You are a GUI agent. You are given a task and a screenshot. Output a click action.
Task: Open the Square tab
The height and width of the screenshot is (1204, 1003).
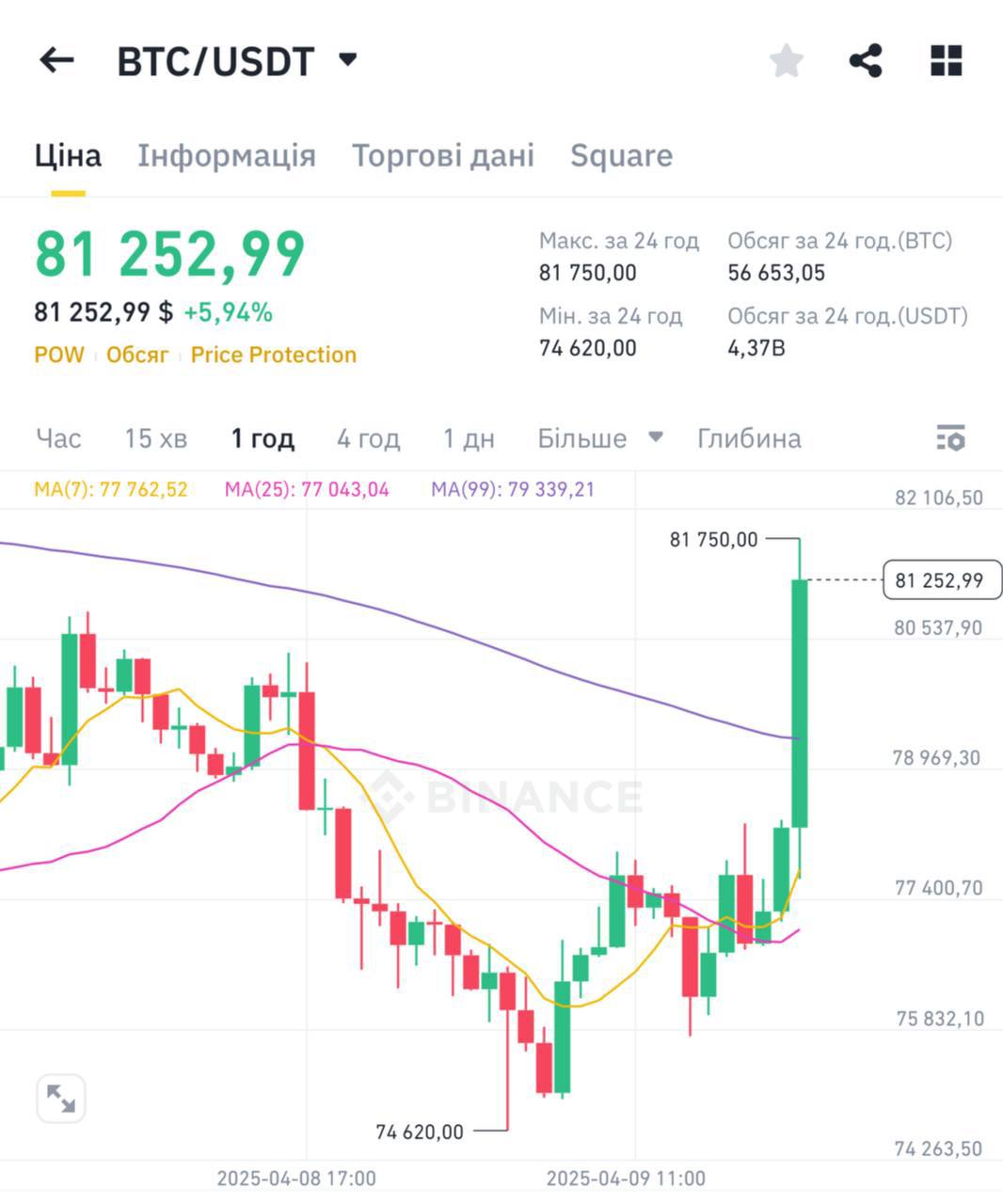[621, 155]
